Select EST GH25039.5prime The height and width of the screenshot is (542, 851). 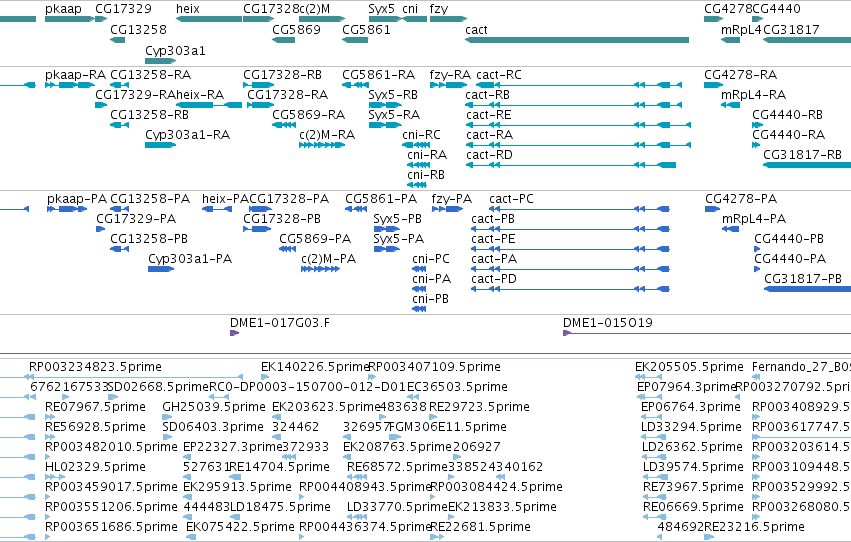[x=167, y=417]
